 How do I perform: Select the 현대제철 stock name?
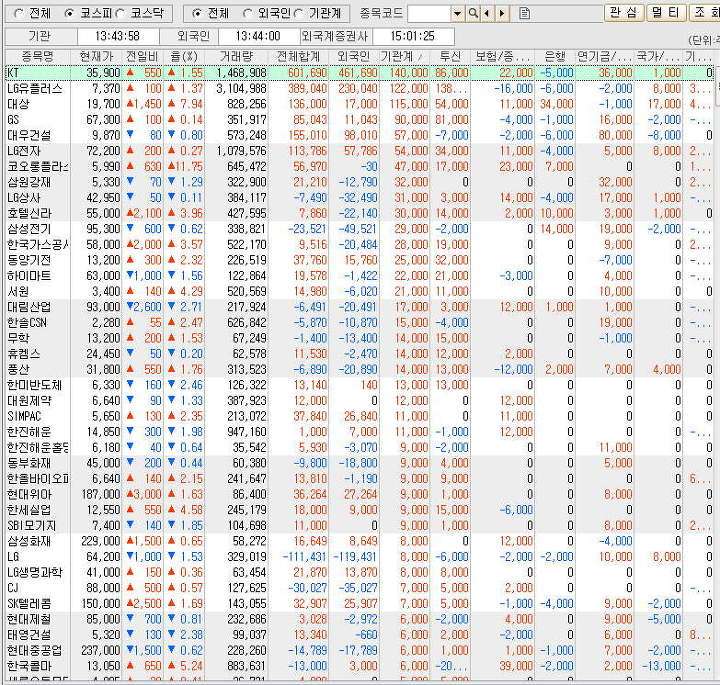click(29, 619)
